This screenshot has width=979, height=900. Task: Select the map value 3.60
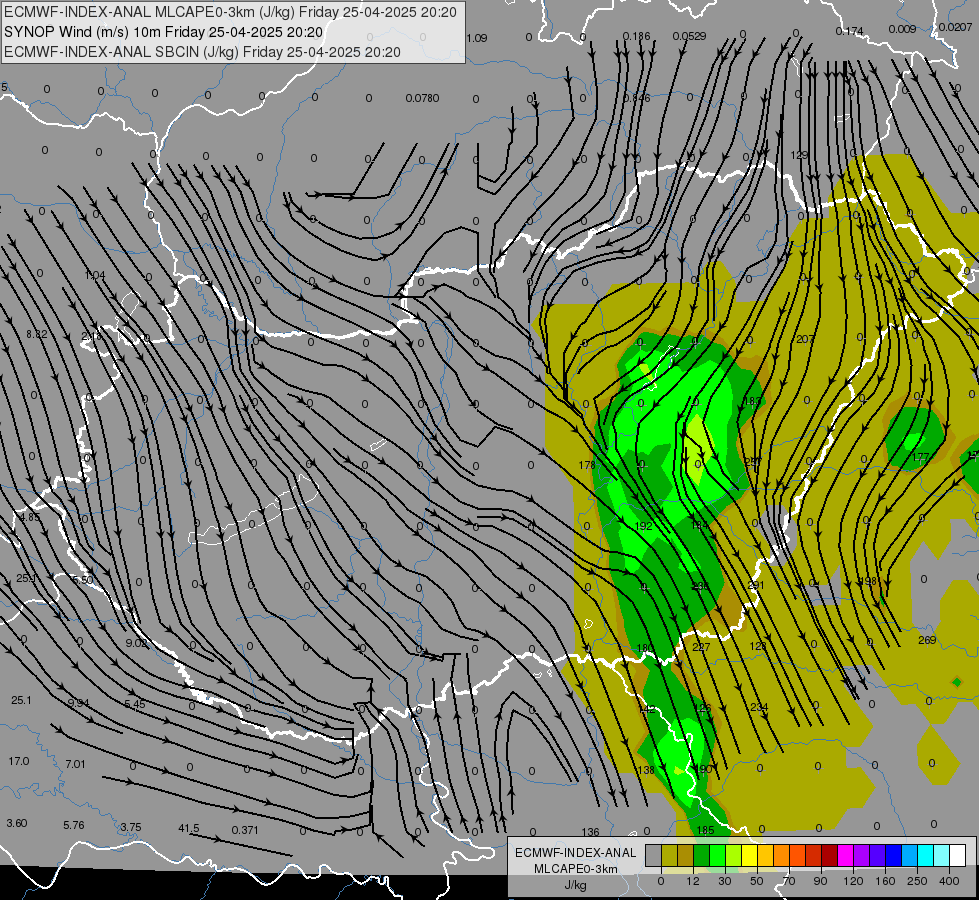click(17, 823)
